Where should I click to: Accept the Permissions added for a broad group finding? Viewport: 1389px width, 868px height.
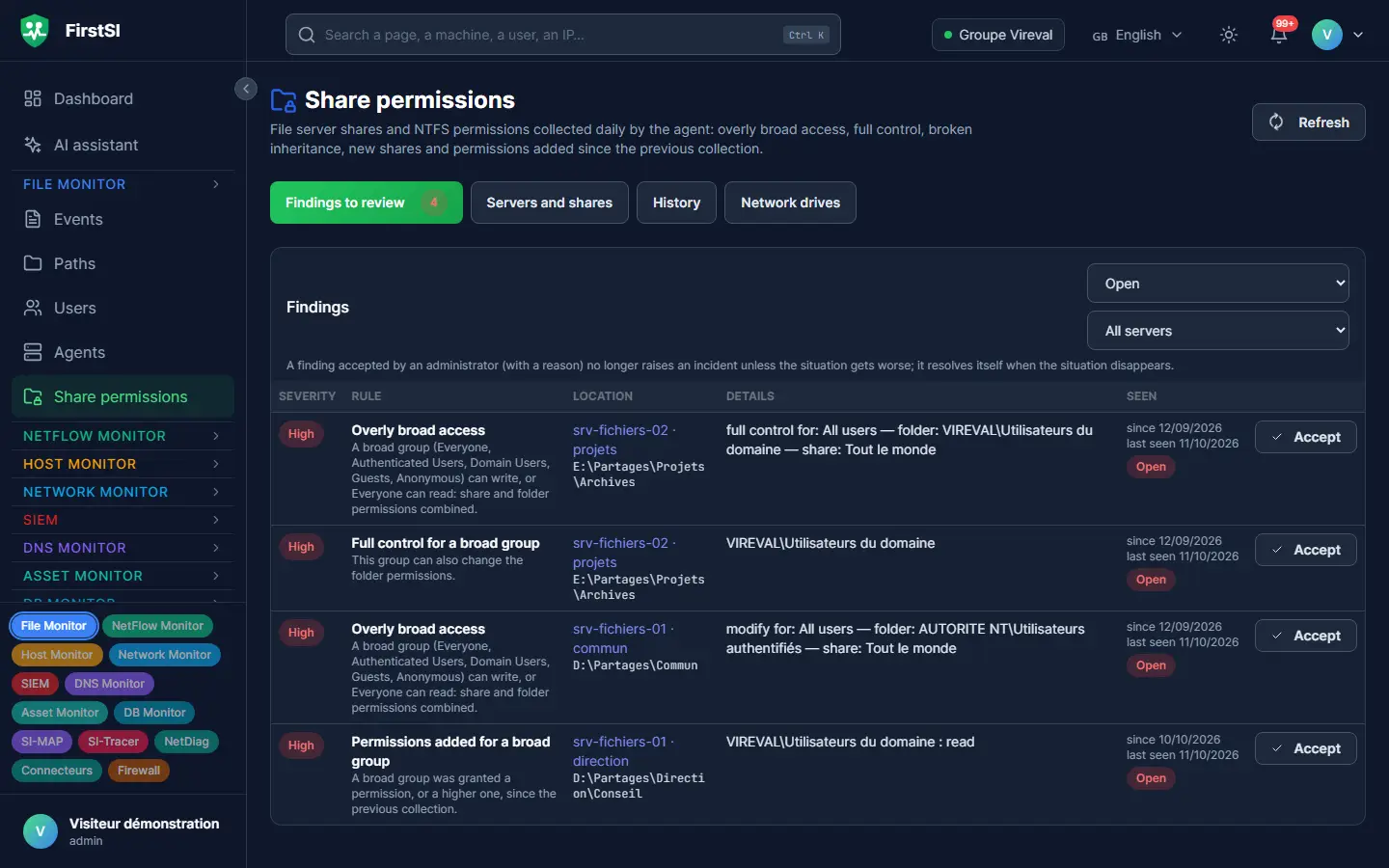[x=1306, y=748]
